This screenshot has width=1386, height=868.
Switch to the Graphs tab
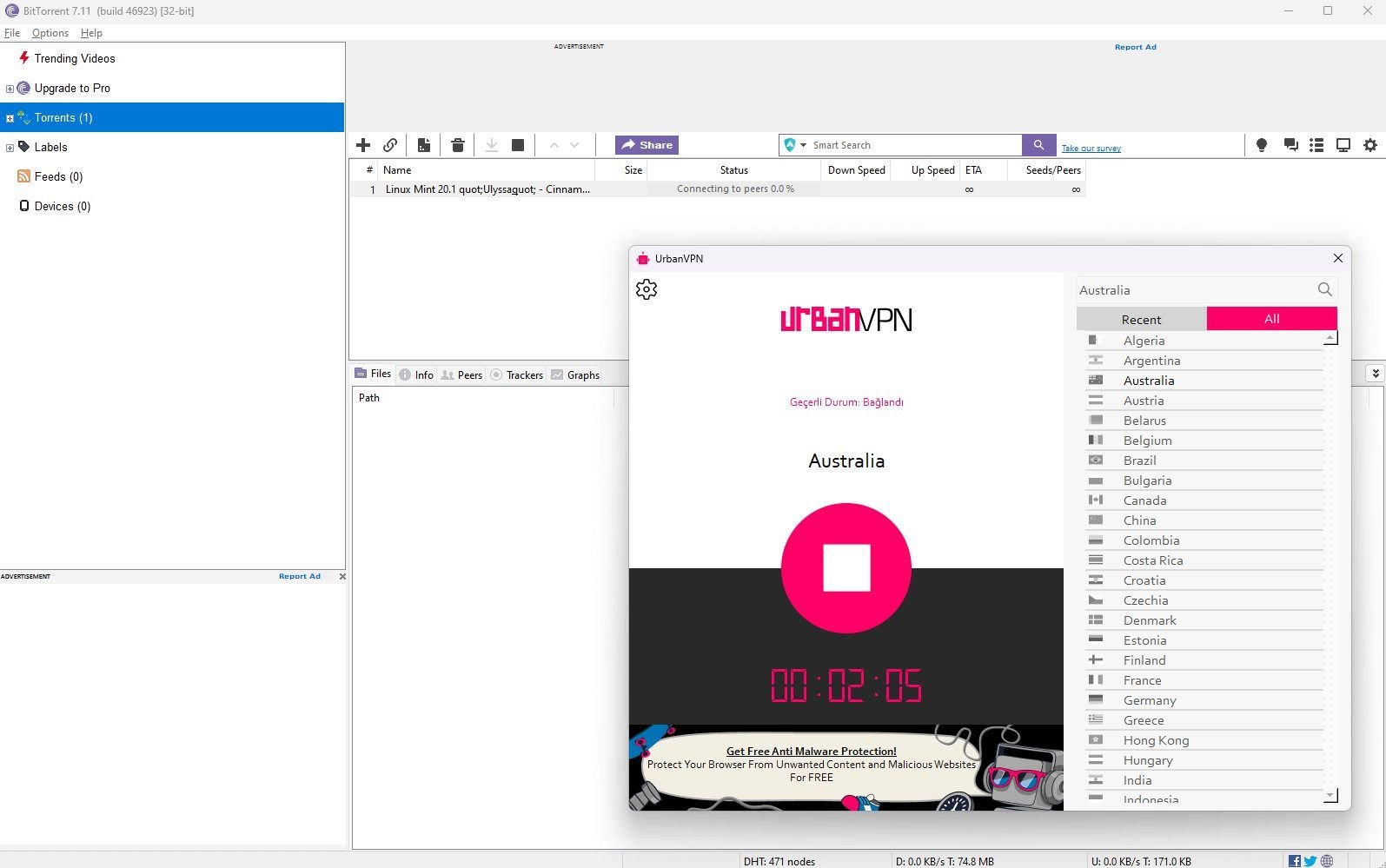[x=575, y=374]
